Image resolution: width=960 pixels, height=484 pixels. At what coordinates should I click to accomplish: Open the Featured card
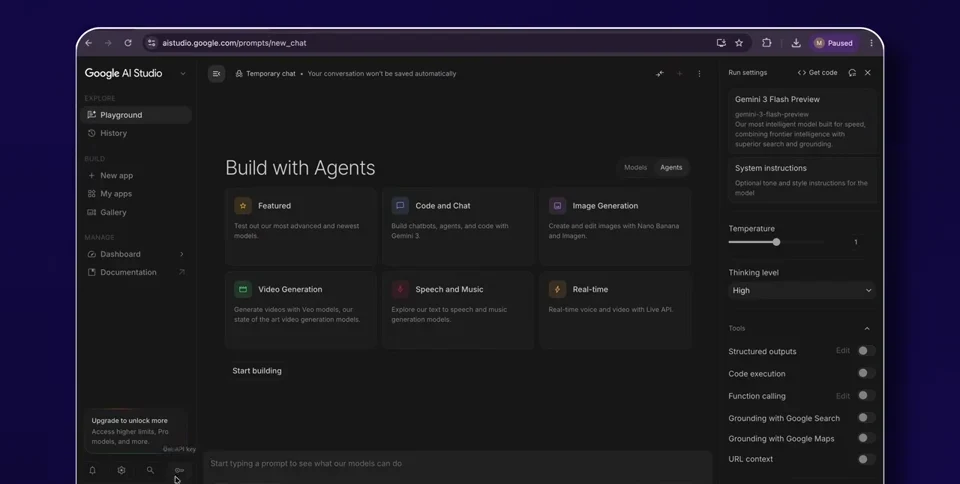click(300, 226)
